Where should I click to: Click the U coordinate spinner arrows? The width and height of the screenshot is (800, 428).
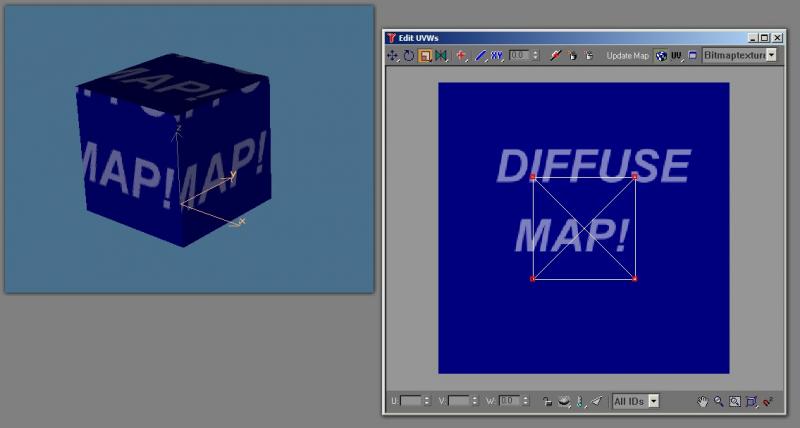pyautogui.click(x=427, y=401)
